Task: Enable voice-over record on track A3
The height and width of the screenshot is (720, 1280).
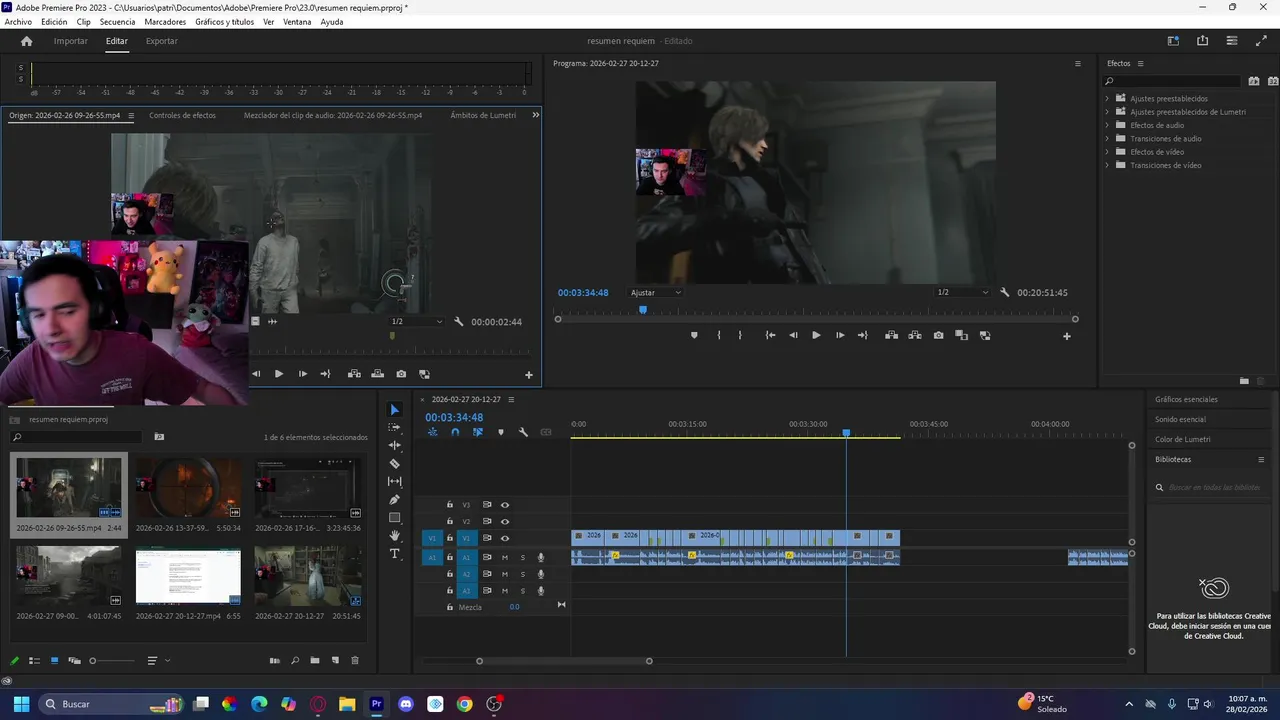Action: pos(541,591)
